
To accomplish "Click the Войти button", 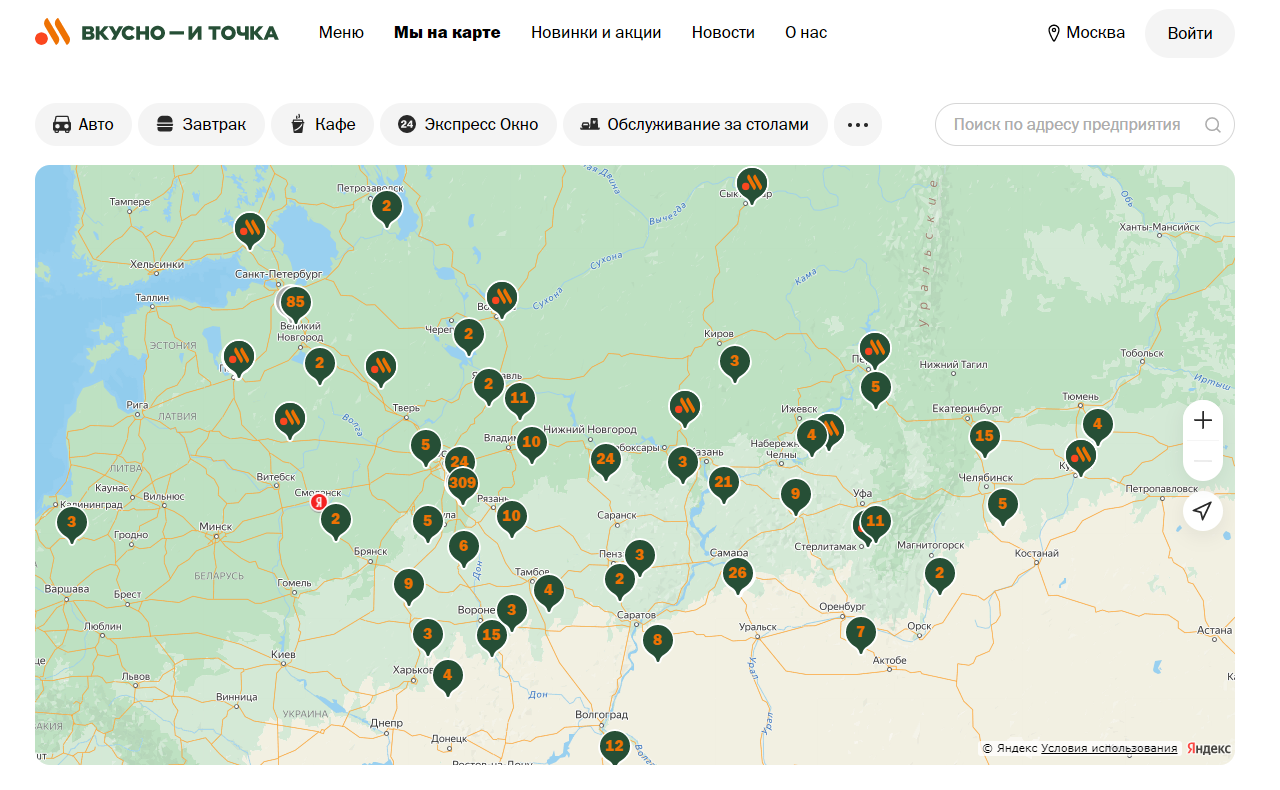I will [1190, 34].
